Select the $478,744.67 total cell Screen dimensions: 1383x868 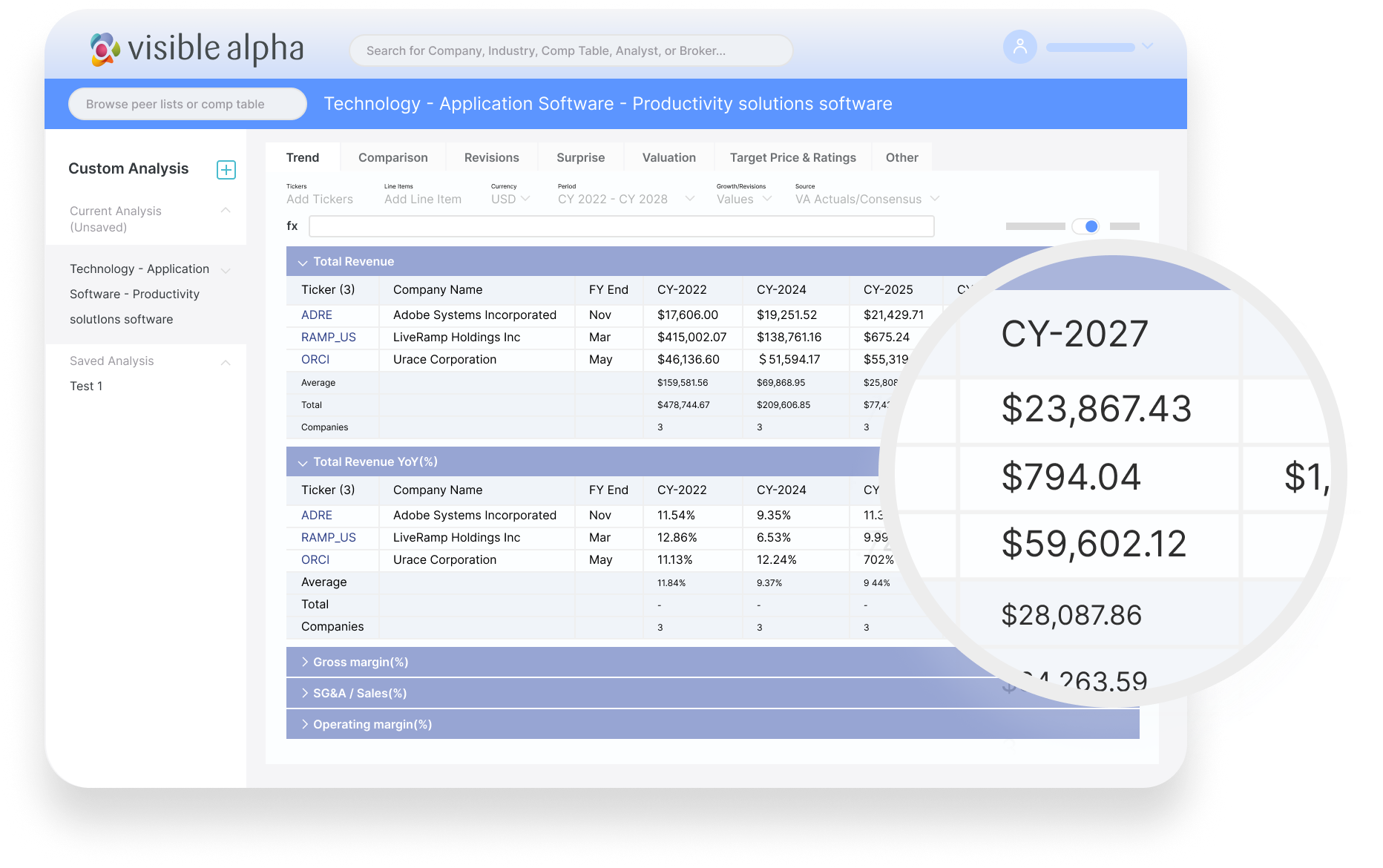(683, 405)
